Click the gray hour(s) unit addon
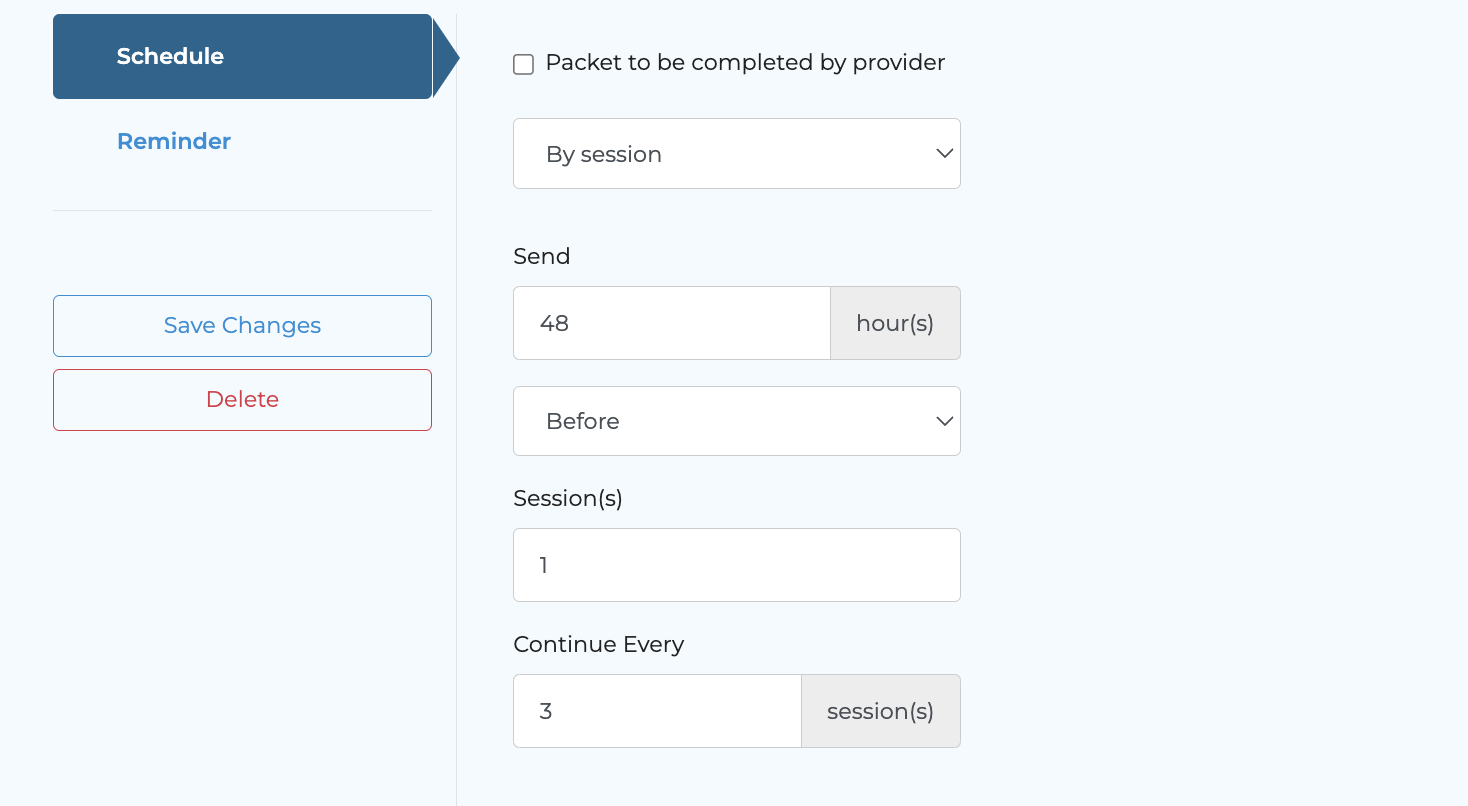 pos(895,323)
